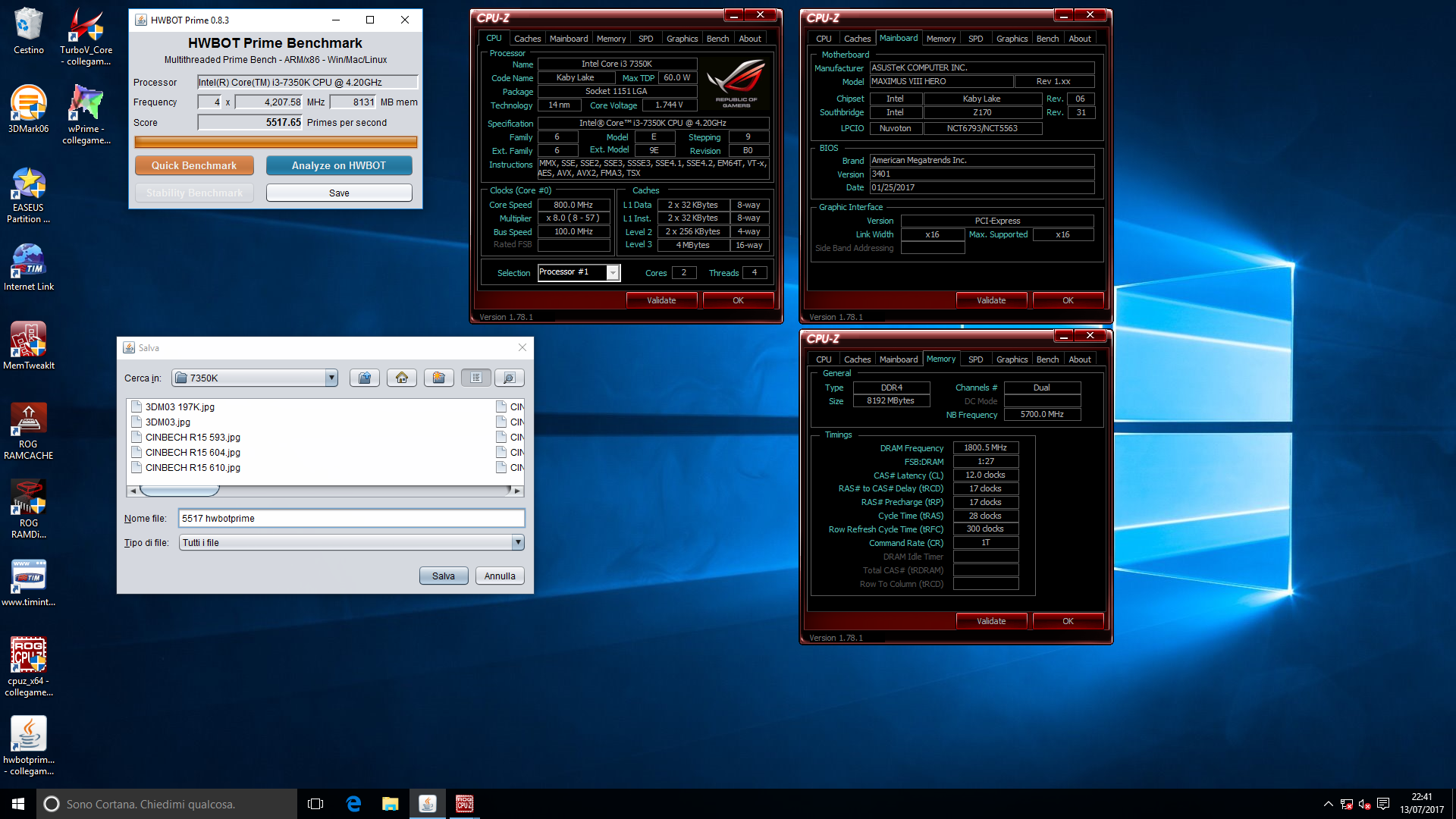Screen dimensions: 1456x819
Task: Click the Nome file input field
Action: (351, 518)
